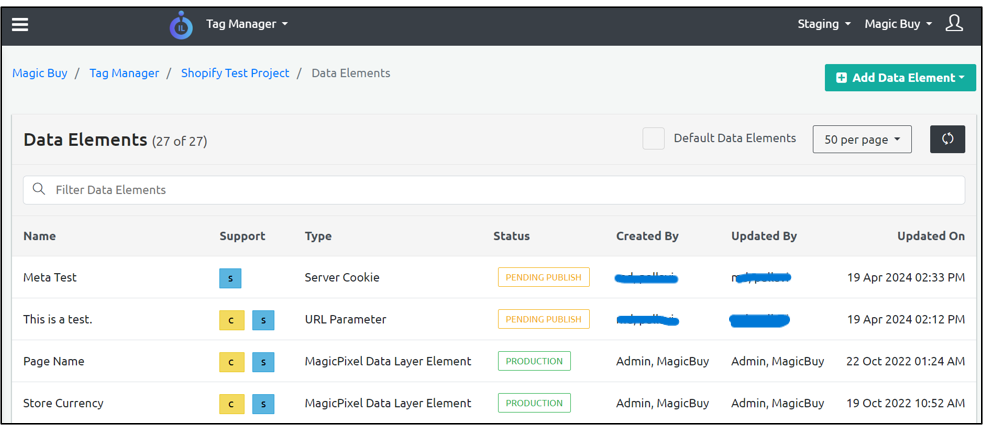Open the user profile icon
Viewport: 984px width, 426px height.
(954, 24)
